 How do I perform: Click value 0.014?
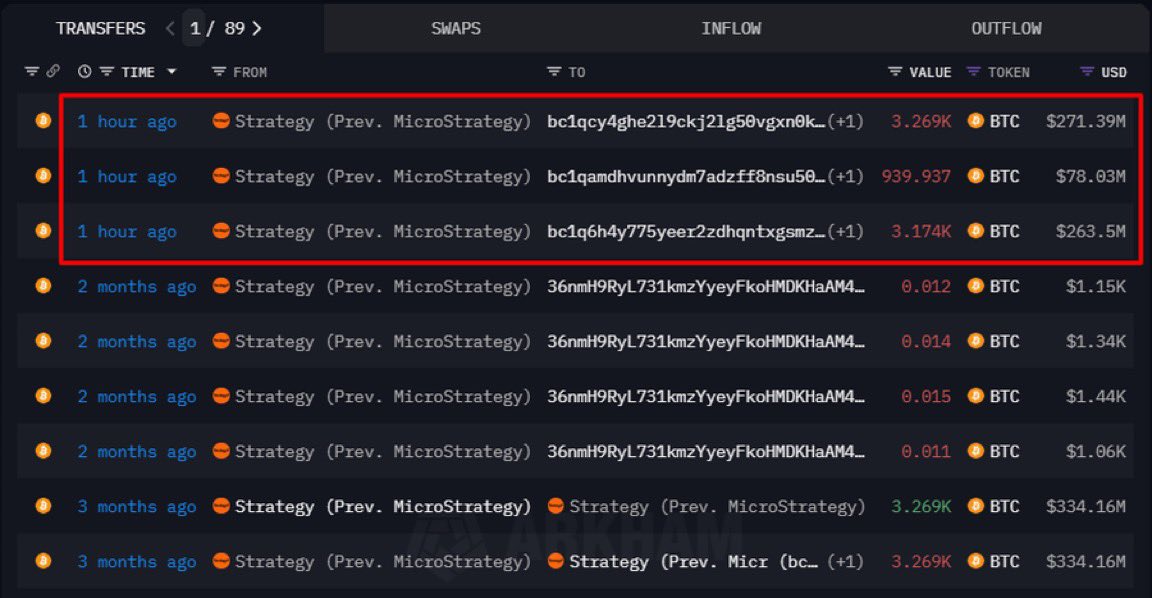pyautogui.click(x=926, y=342)
